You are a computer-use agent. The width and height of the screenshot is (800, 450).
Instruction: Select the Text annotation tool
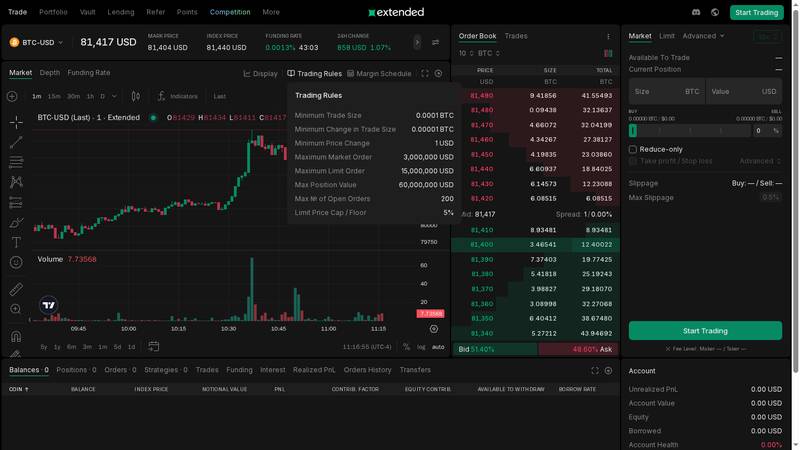16,242
